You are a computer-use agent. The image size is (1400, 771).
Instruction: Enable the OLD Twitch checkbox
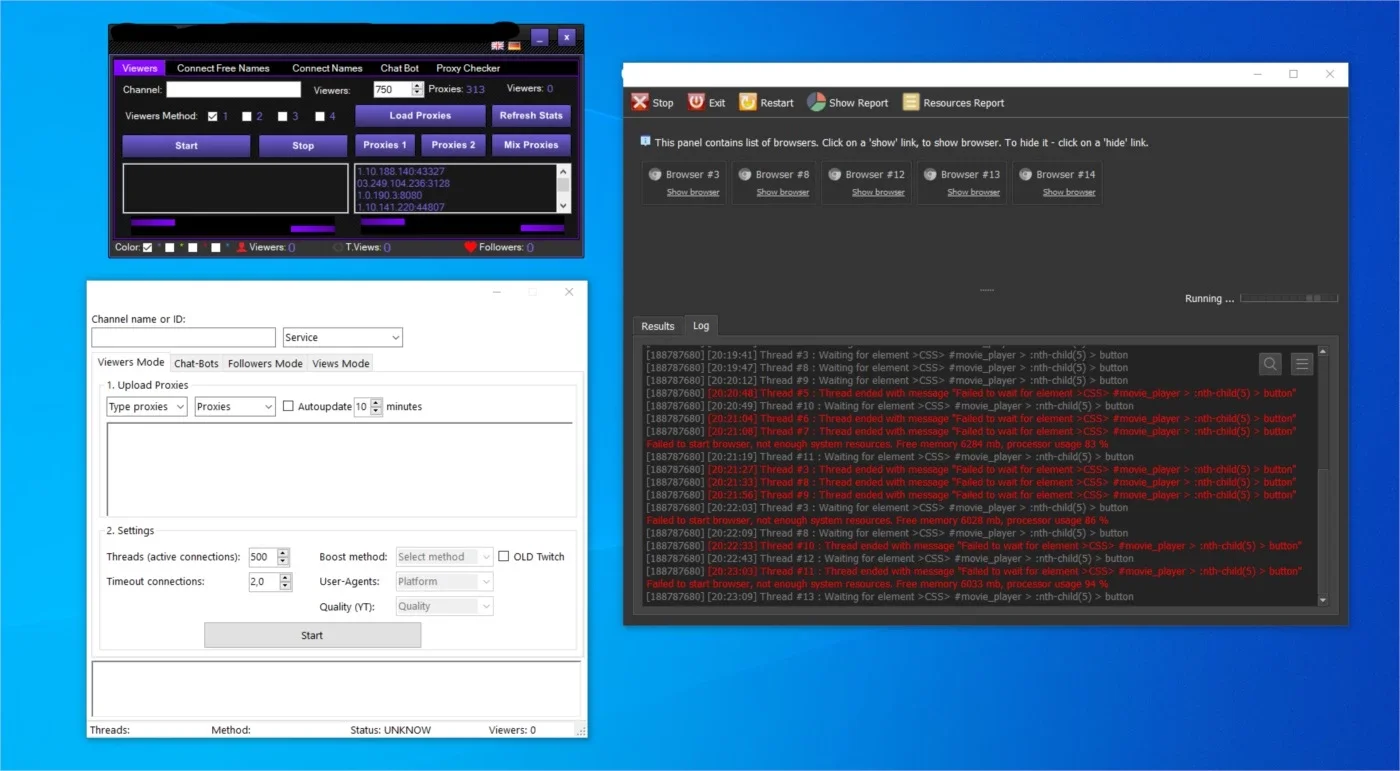[504, 556]
